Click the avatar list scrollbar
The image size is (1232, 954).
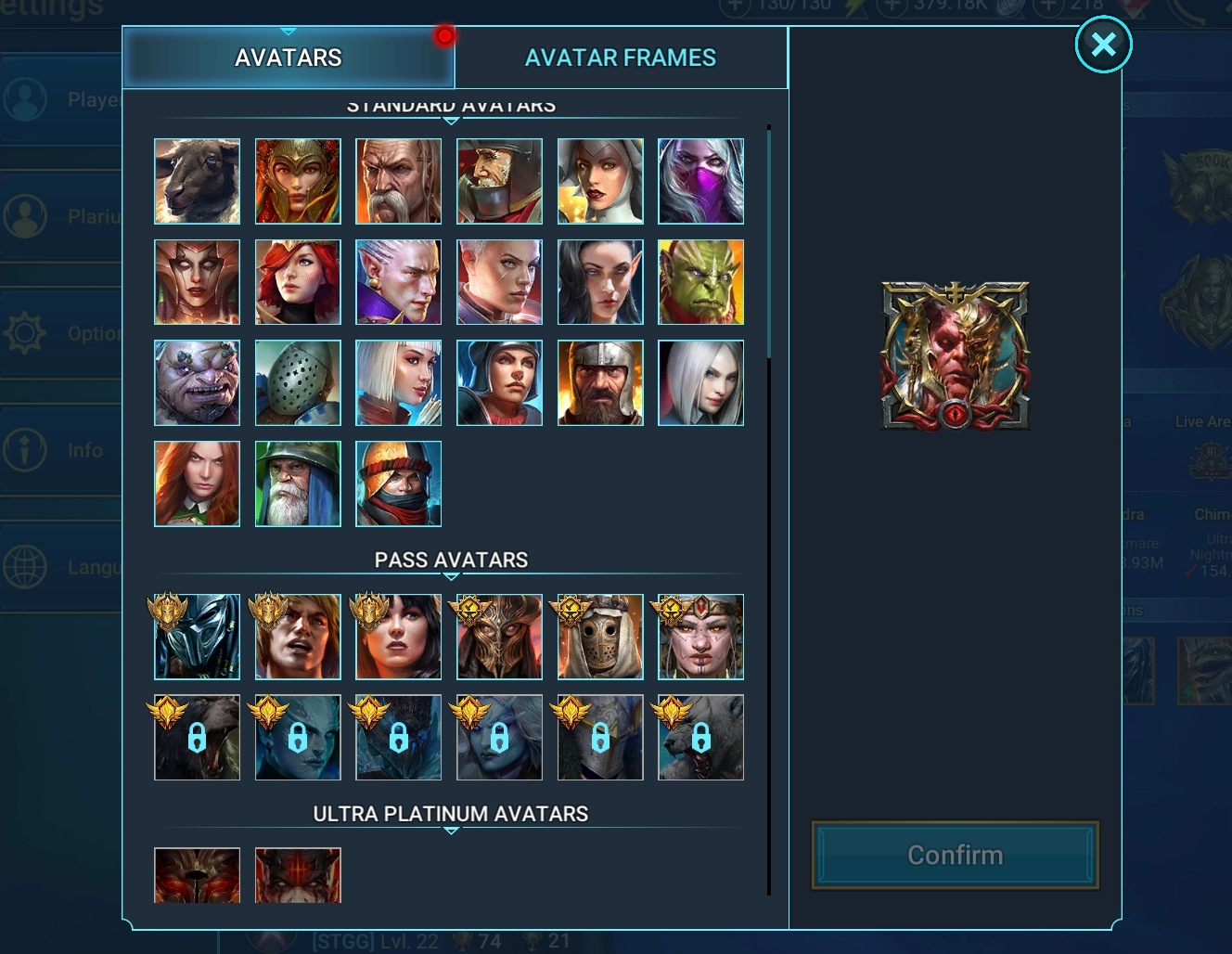tap(769, 241)
